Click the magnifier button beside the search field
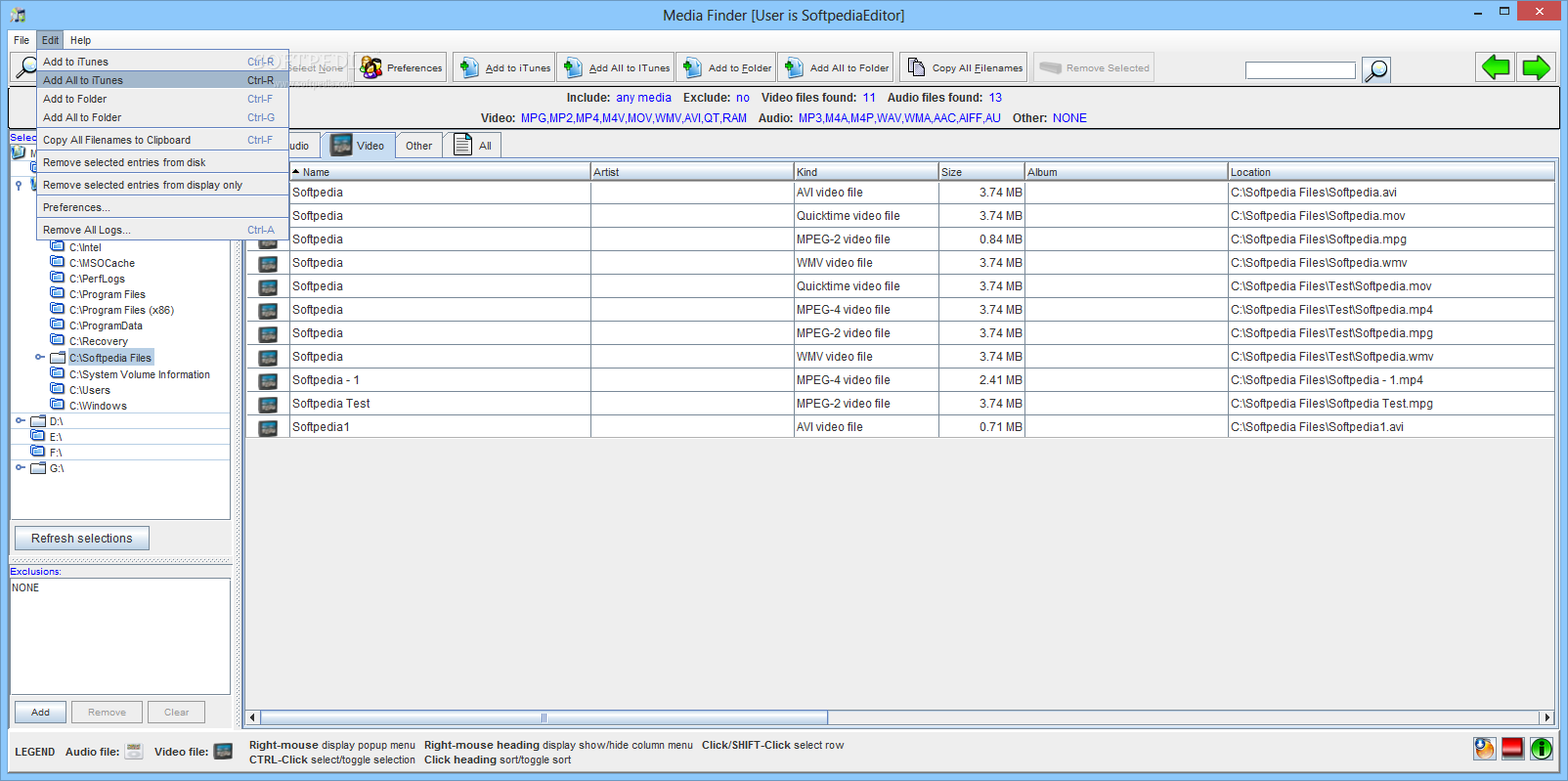The image size is (1568, 781). click(1376, 69)
